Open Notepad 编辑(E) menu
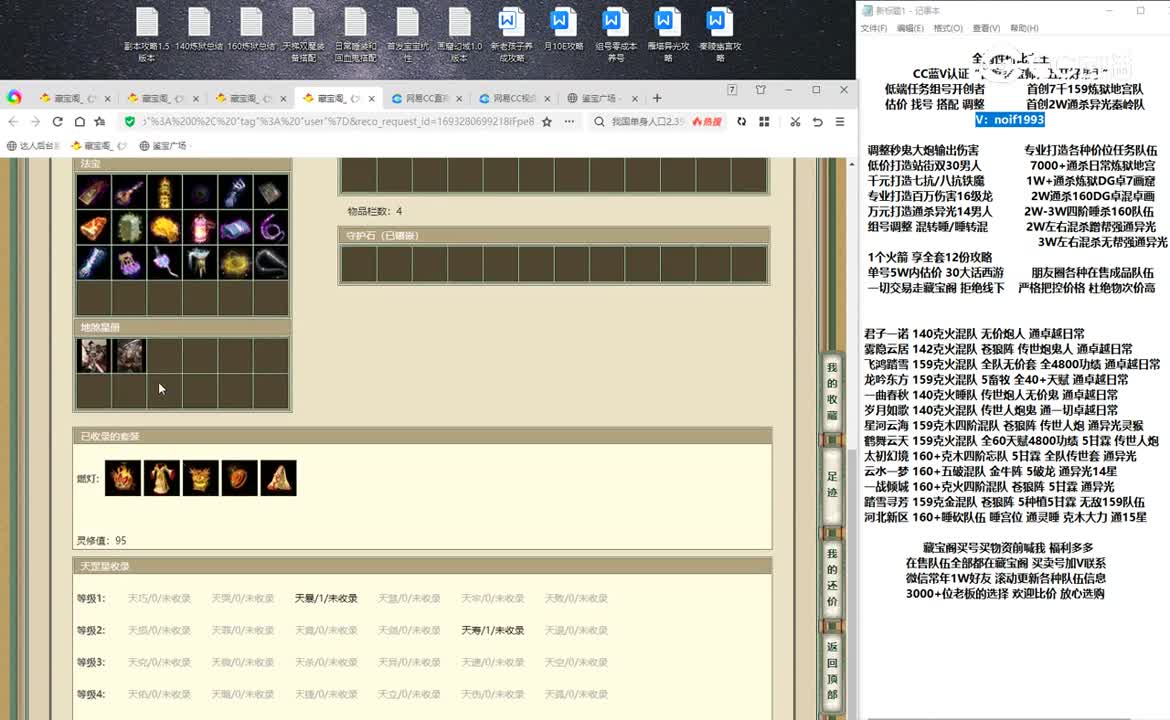Viewport: 1170px width, 720px height. [910, 28]
